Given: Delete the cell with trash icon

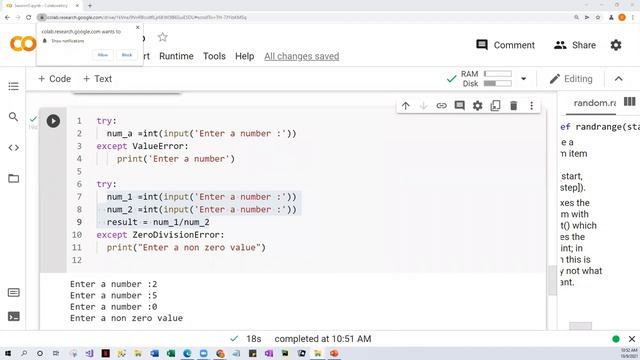Looking at the screenshot, I should [513, 106].
